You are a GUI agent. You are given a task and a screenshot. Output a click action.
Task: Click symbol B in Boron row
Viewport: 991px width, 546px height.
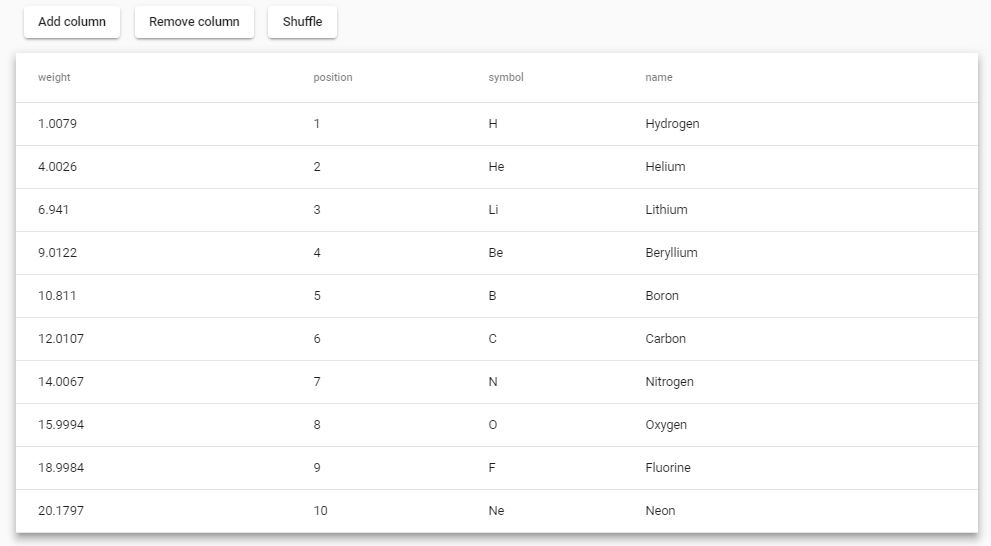(492, 296)
